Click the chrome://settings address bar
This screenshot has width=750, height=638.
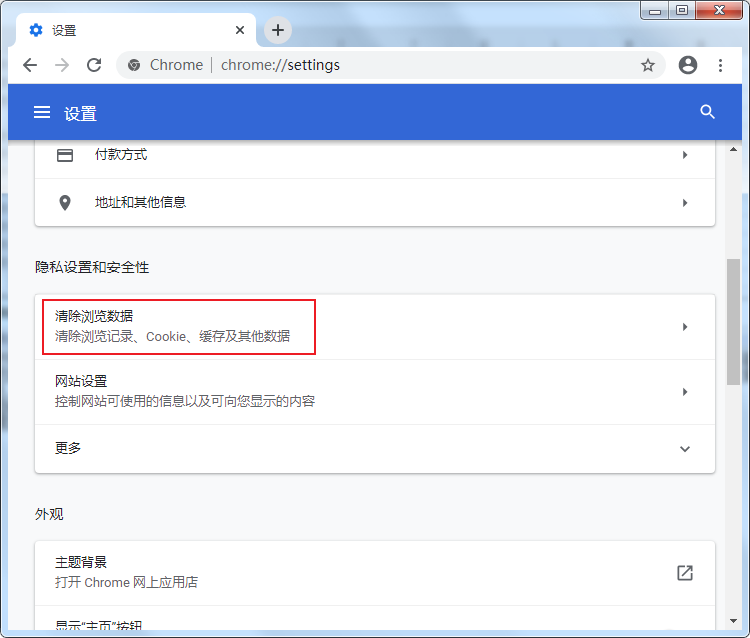391,65
